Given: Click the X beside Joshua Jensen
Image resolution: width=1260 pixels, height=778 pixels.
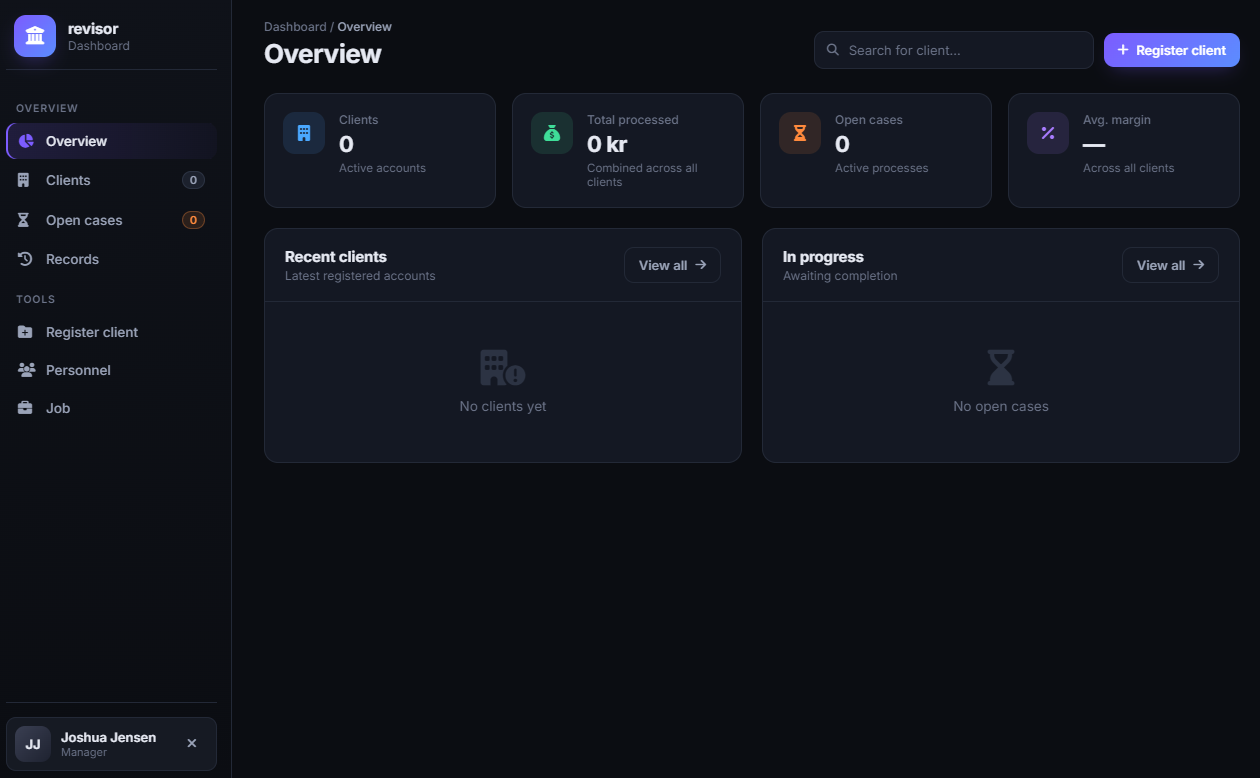Looking at the screenshot, I should [192, 744].
